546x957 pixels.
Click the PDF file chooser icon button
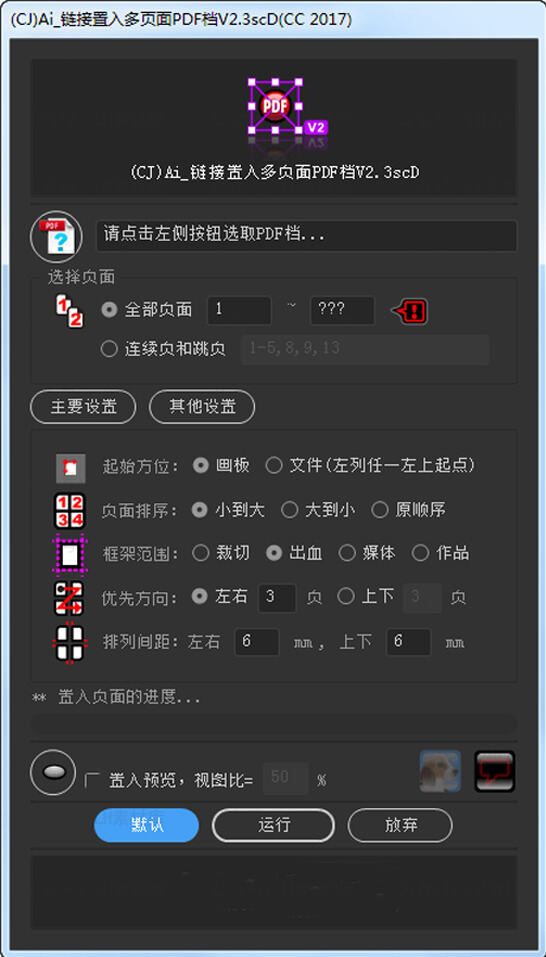coord(56,237)
